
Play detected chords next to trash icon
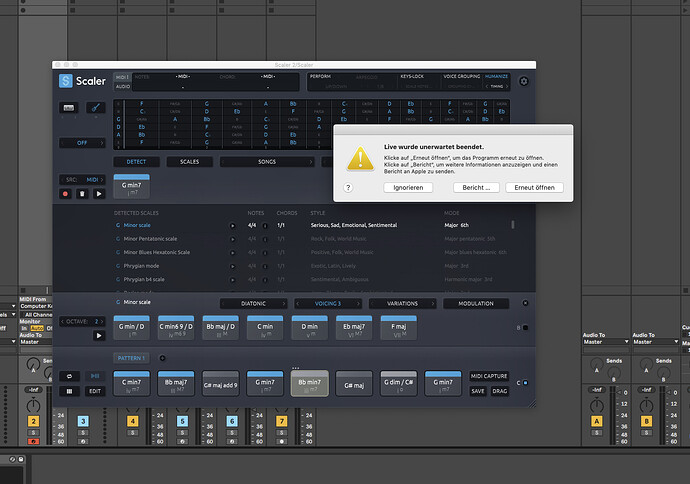click(x=99, y=194)
